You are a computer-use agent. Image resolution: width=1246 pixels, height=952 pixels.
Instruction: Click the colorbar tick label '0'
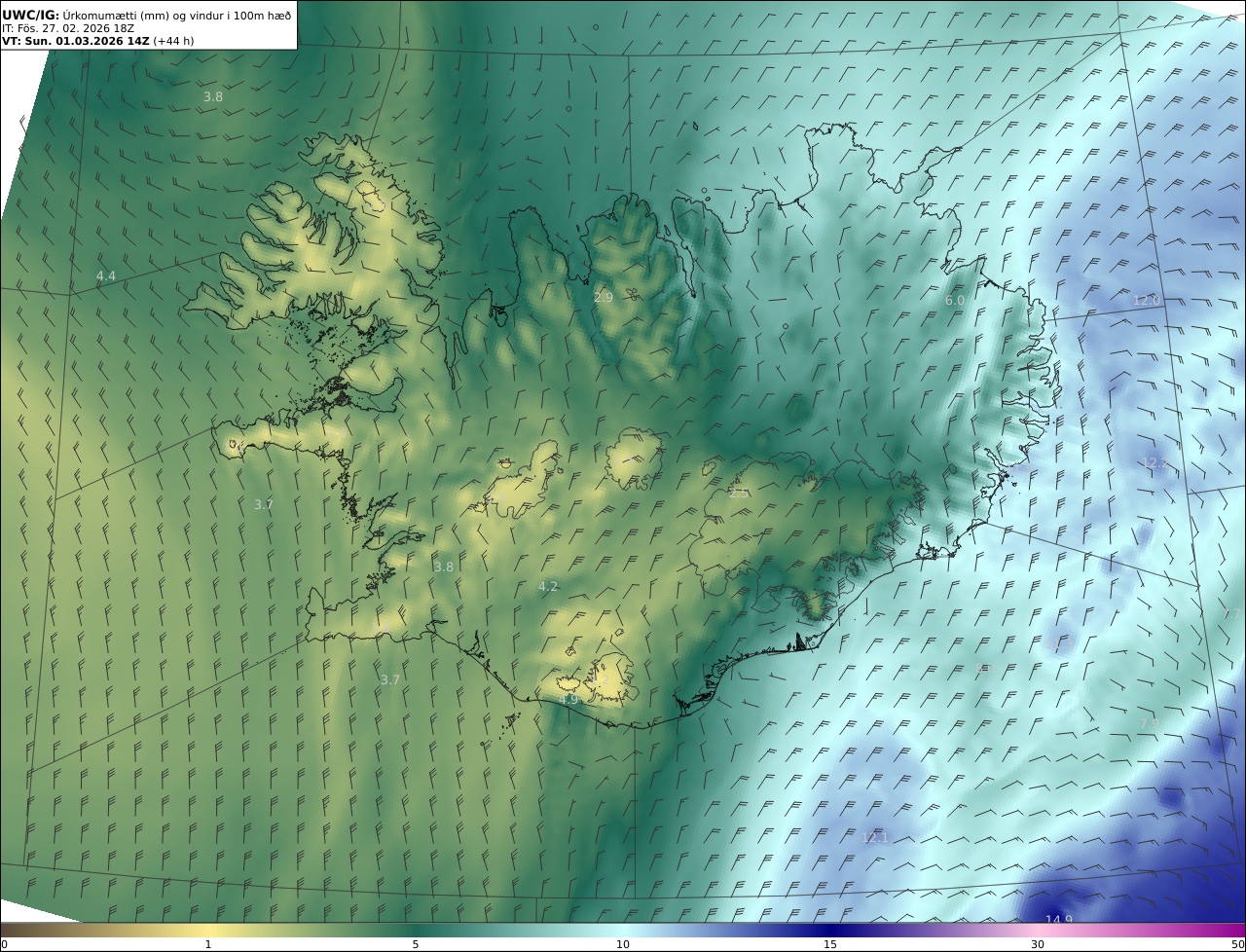[x=4, y=944]
